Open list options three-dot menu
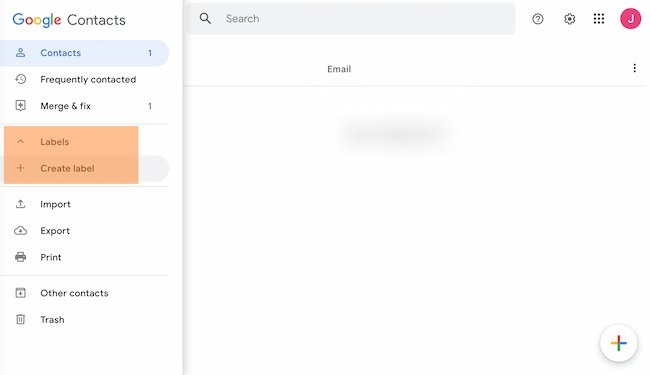Image resolution: width=650 pixels, height=375 pixels. coord(634,68)
